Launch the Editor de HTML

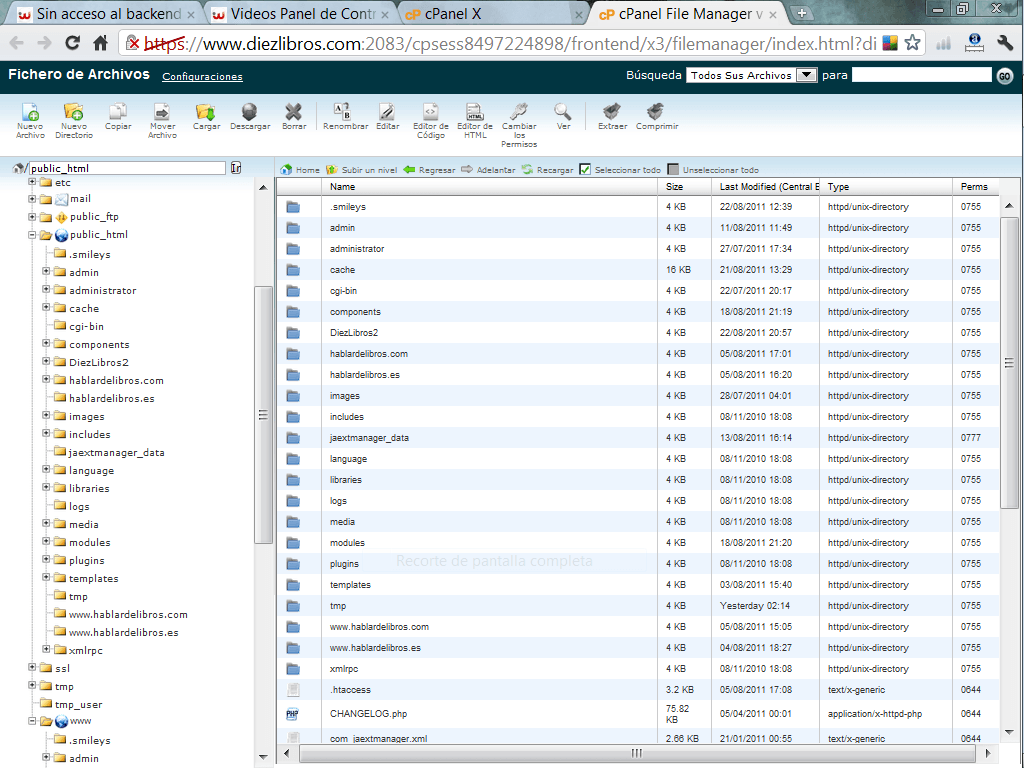tap(475, 121)
